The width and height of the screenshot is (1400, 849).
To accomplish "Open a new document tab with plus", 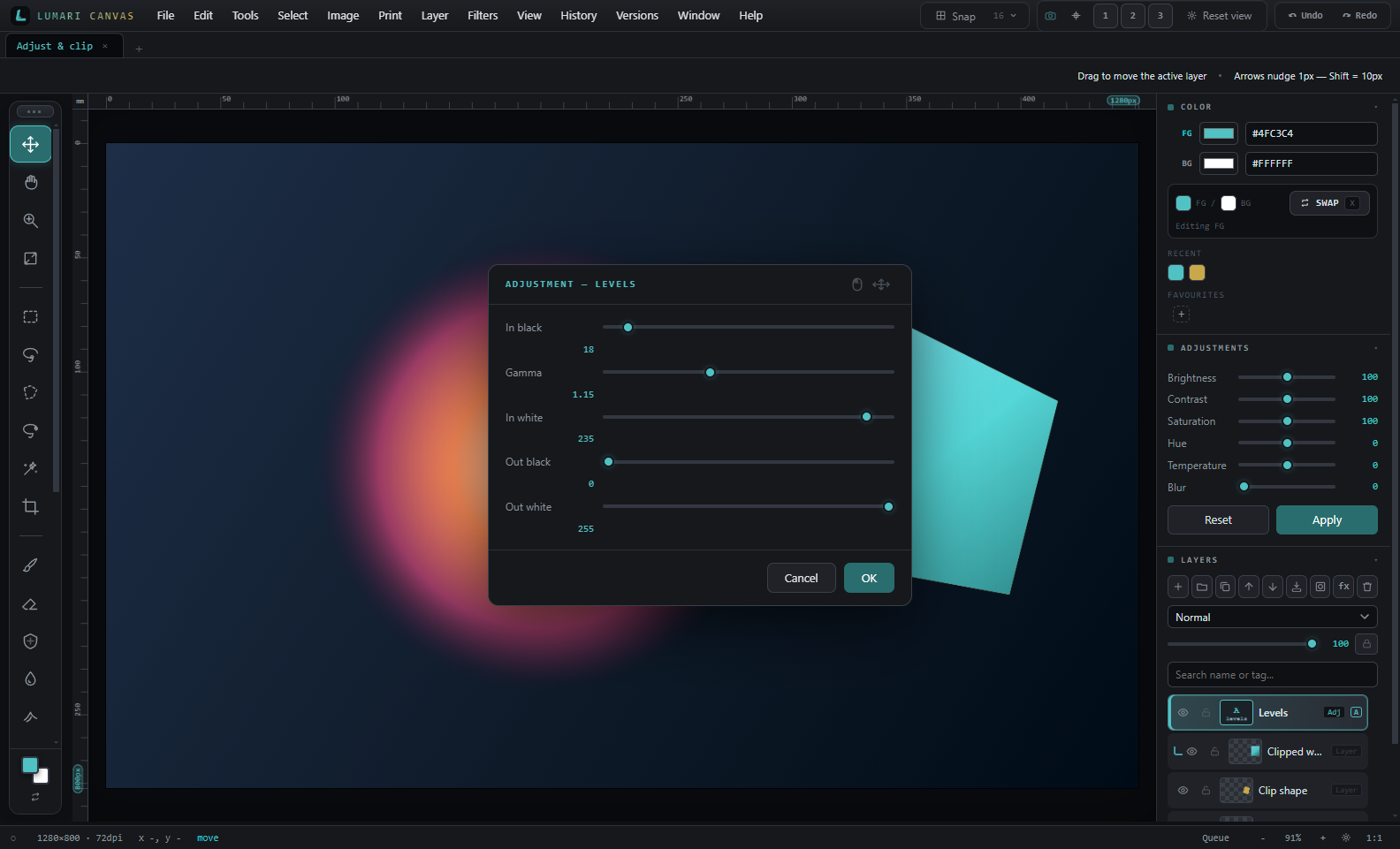I will pyautogui.click(x=139, y=49).
